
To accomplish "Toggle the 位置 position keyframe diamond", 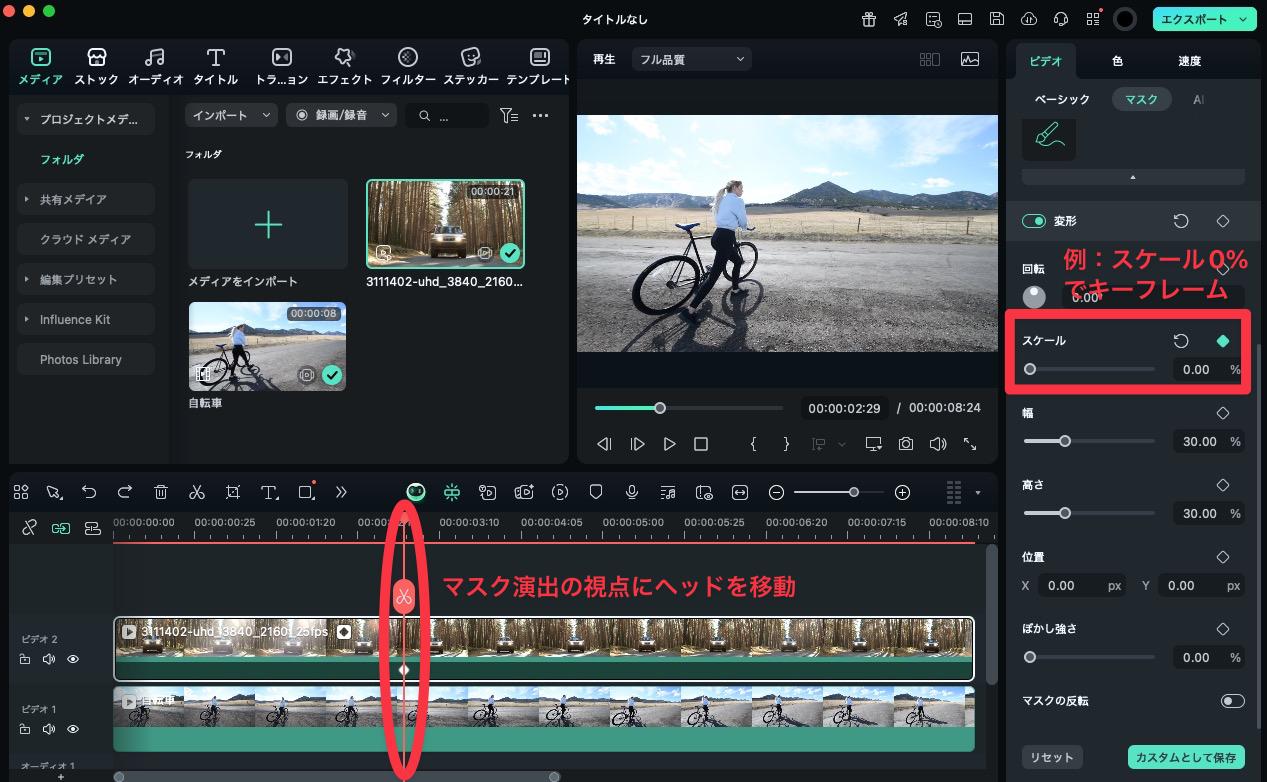I will click(1222, 557).
